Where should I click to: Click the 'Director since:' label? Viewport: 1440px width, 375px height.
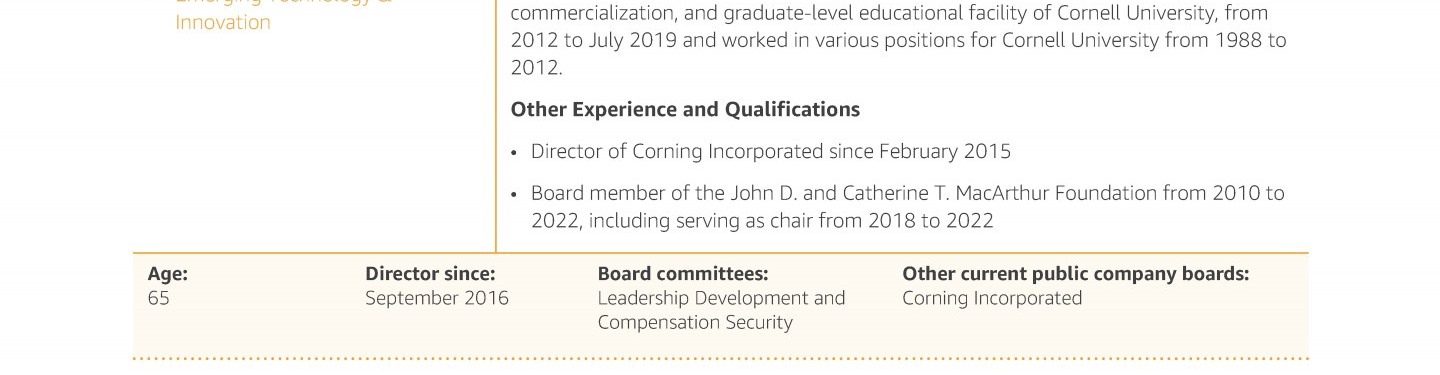pyautogui.click(x=430, y=274)
